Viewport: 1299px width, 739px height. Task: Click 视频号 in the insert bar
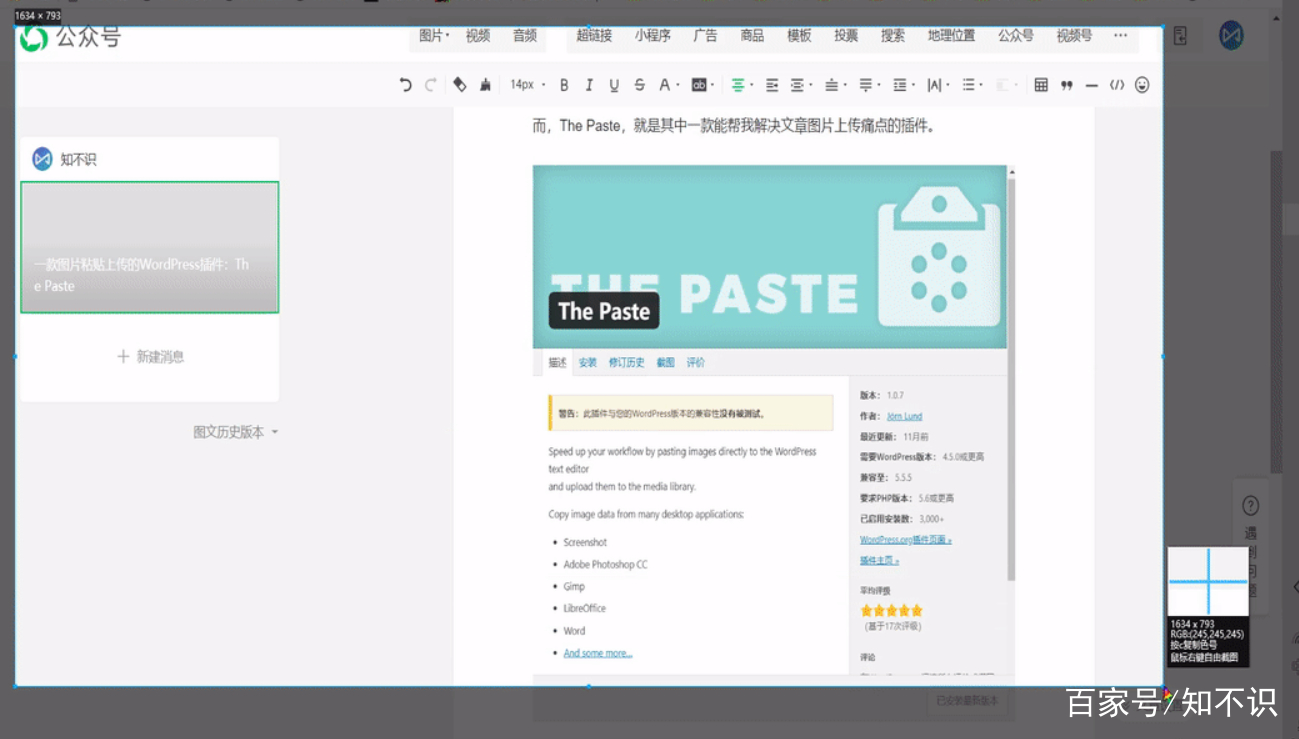(1074, 36)
